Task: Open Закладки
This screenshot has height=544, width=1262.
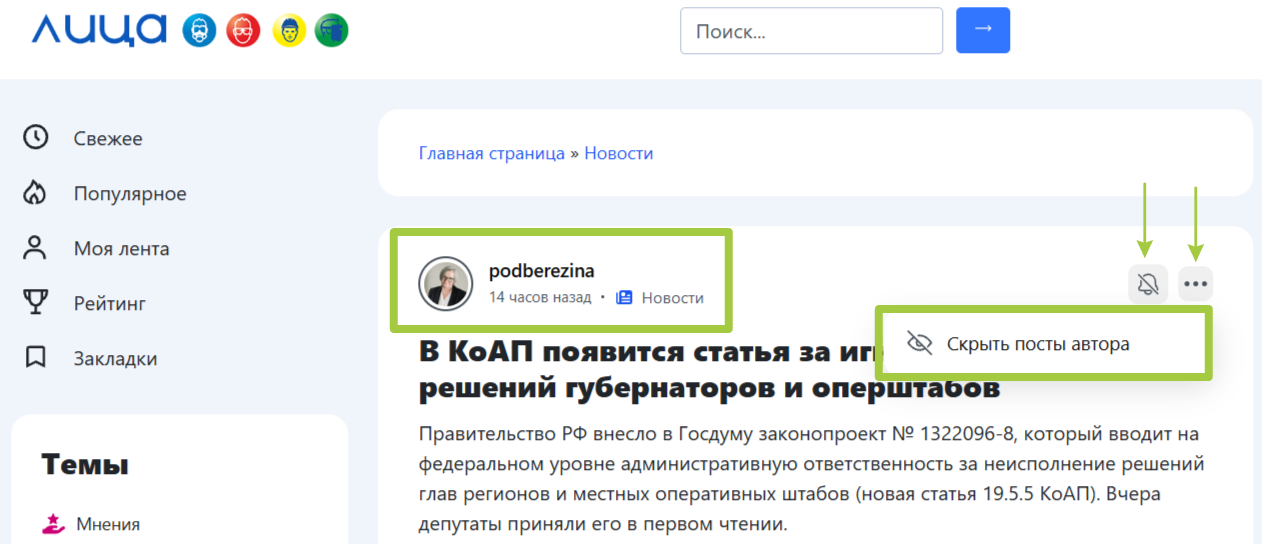Action: click(115, 358)
